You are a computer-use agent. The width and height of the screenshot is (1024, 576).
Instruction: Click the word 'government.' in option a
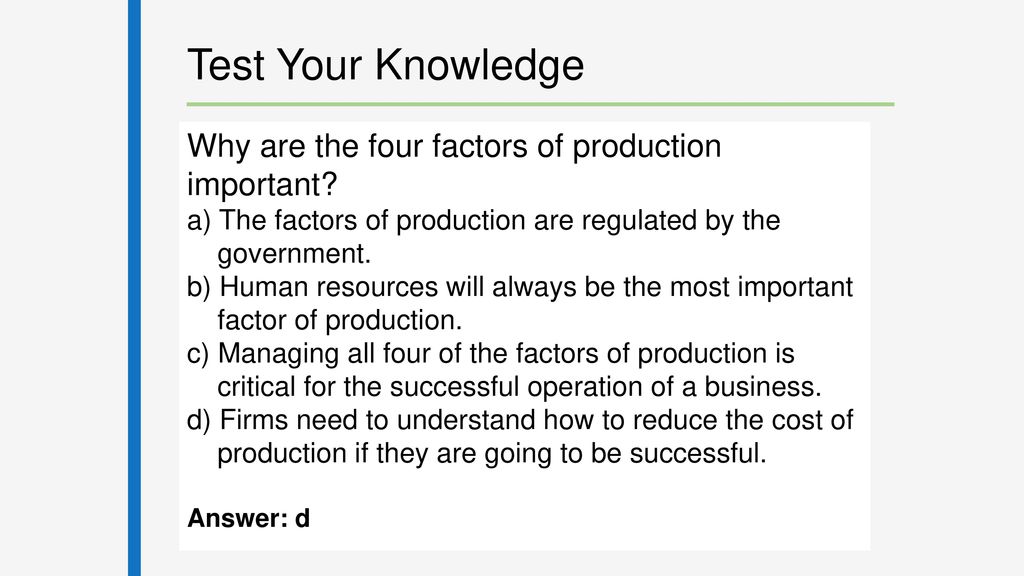pyautogui.click(x=294, y=255)
